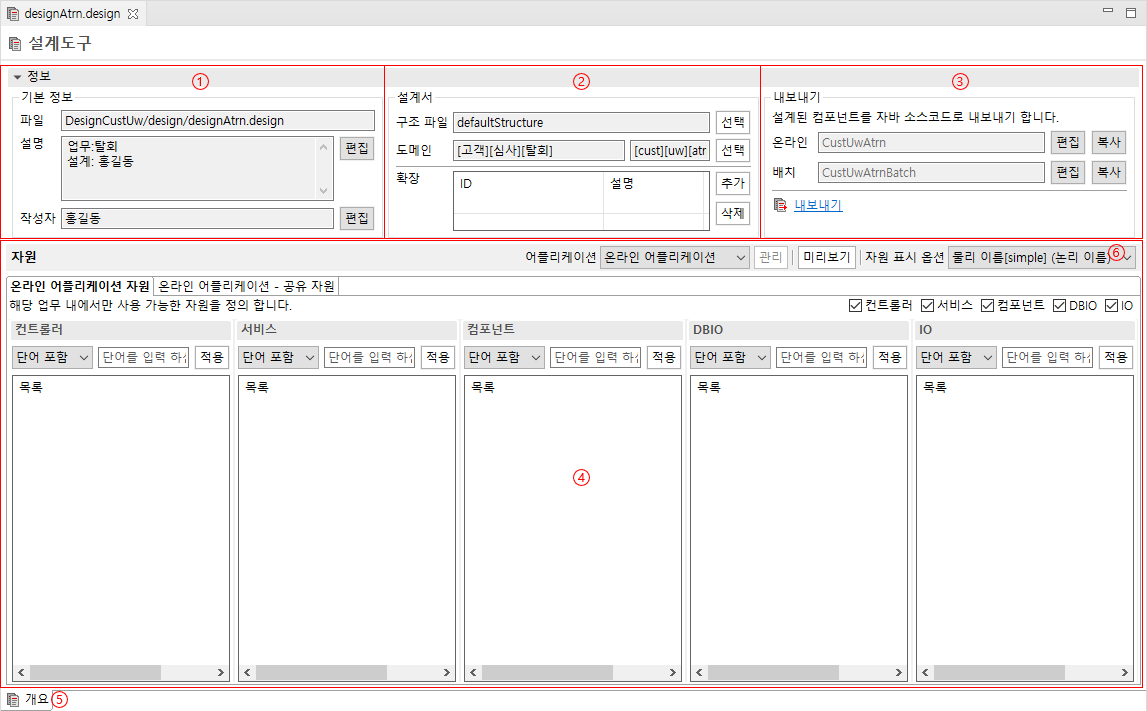Image resolution: width=1147 pixels, height=711 pixels.
Task: Open the 자원 표시 옵션 dropdown
Action: point(1040,258)
